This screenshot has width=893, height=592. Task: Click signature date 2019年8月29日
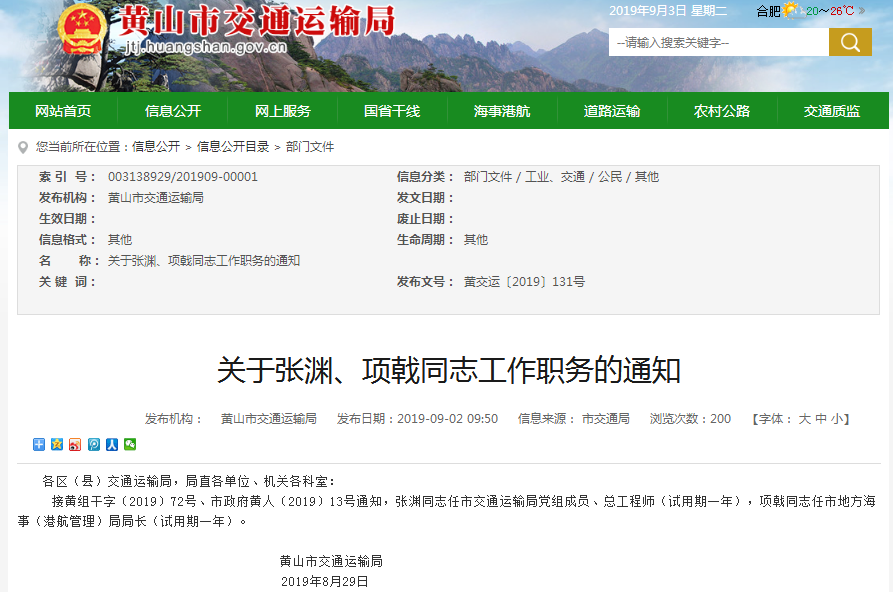click(325, 581)
